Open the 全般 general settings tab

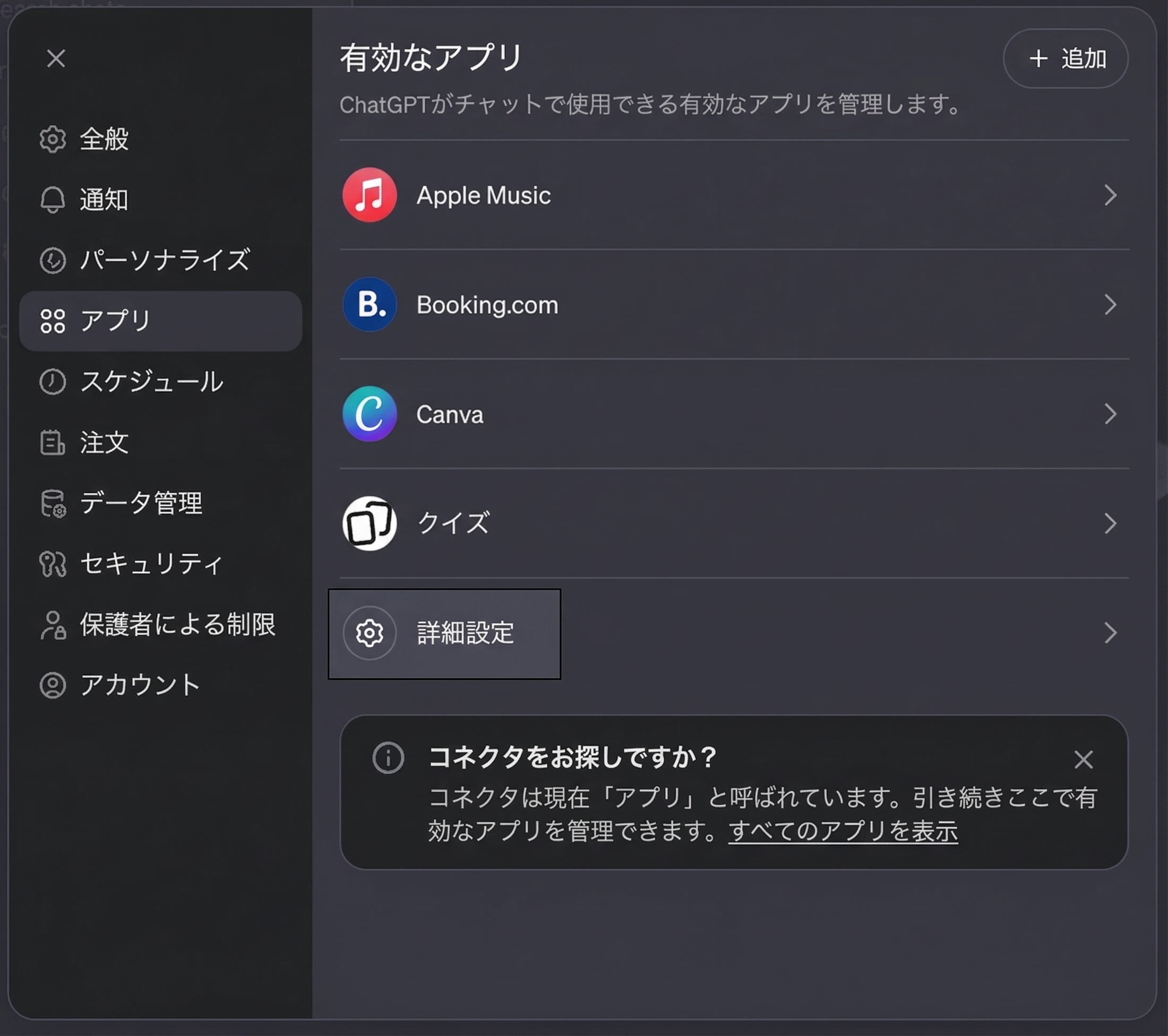[x=160, y=139]
